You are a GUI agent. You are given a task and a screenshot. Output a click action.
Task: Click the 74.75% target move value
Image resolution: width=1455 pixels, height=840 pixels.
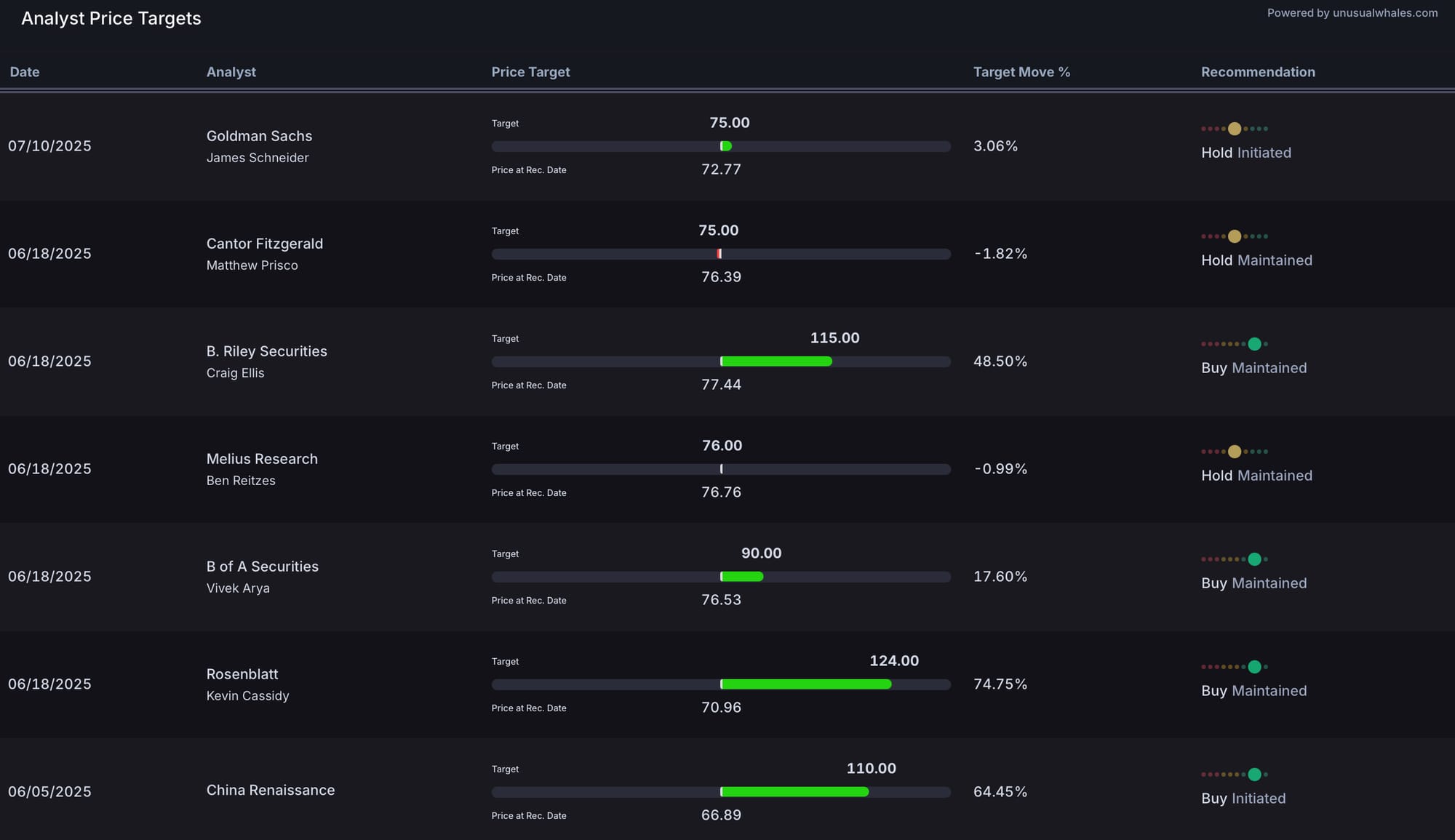point(1000,684)
